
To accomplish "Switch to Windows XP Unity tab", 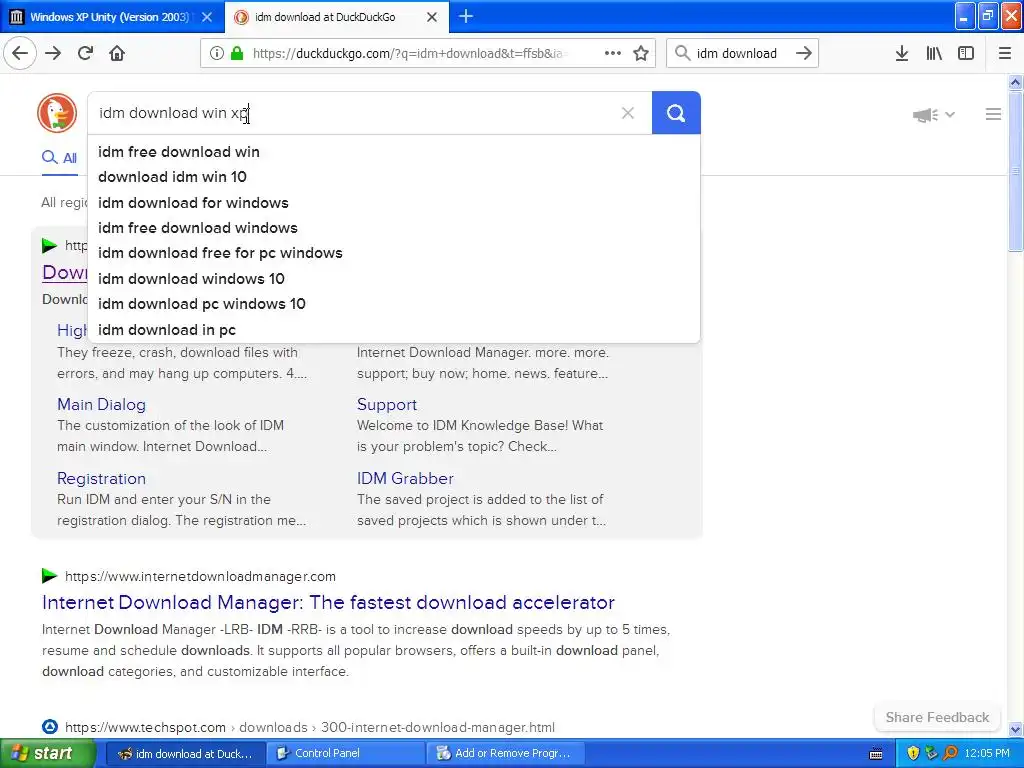I will click(108, 17).
